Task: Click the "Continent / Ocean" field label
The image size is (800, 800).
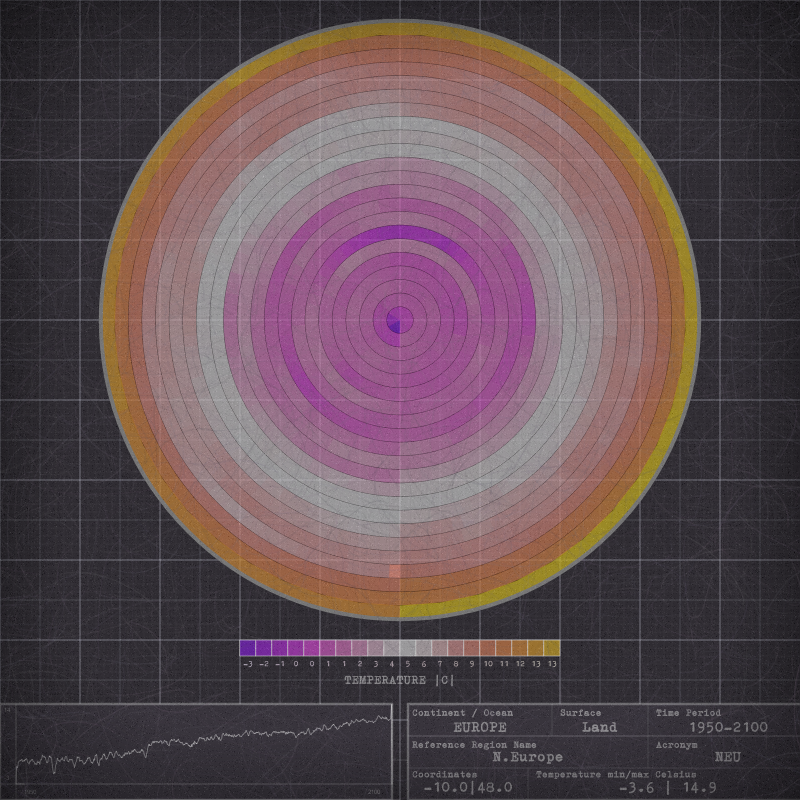Action: (462, 713)
